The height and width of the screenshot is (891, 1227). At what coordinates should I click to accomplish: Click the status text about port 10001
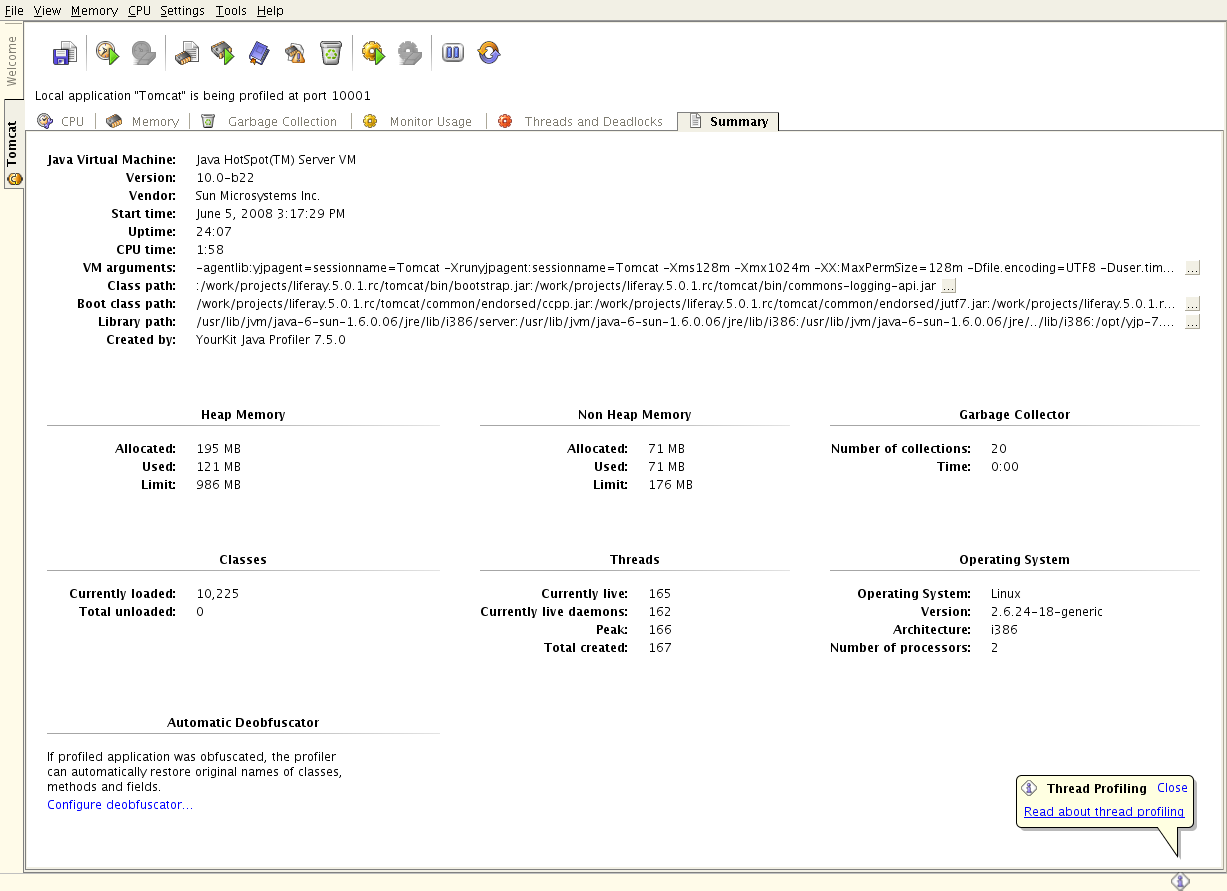click(x=203, y=96)
